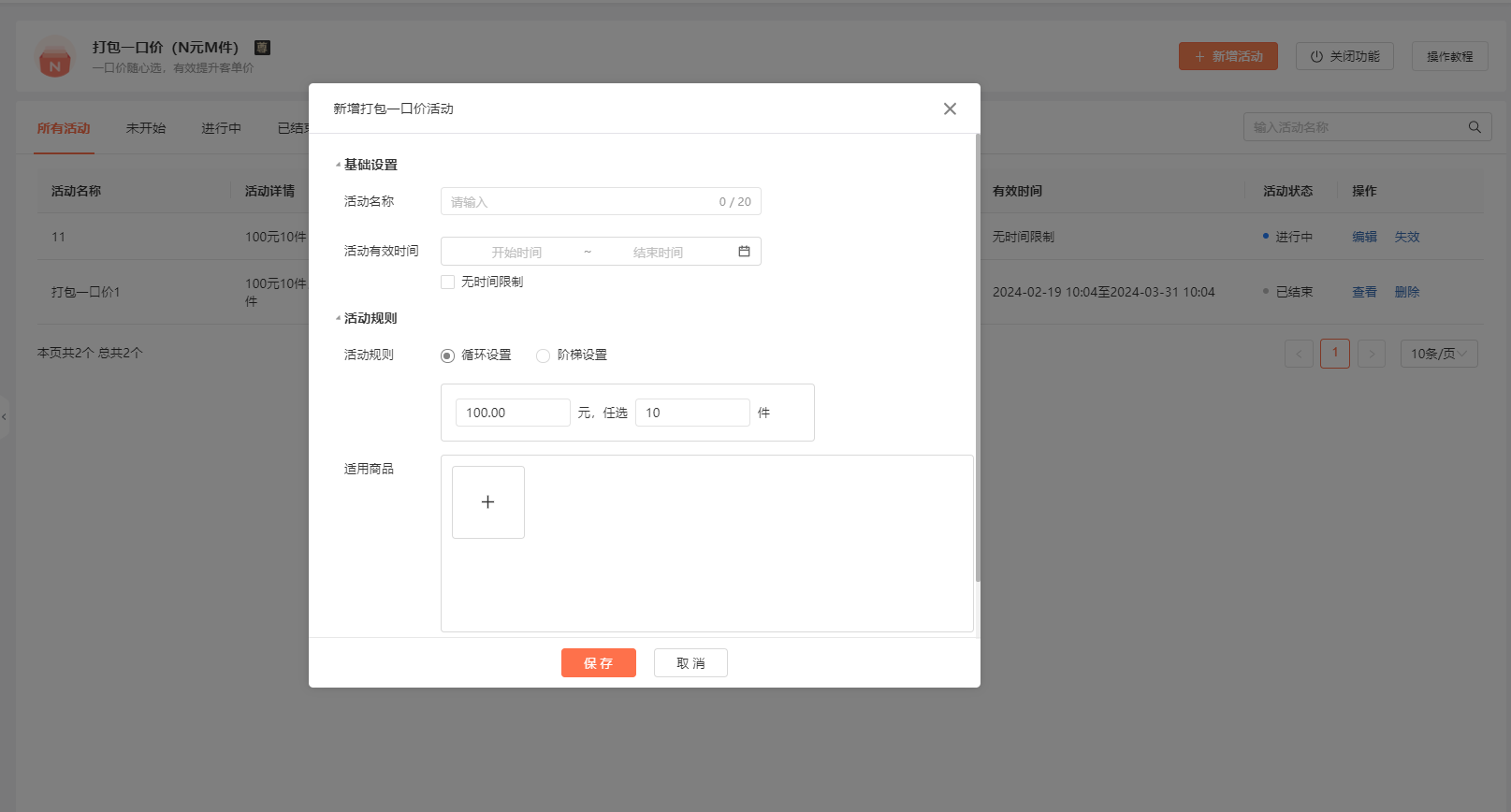The image size is (1511, 812).
Task: Open the 10条/页 page size dropdown
Action: (1438, 354)
